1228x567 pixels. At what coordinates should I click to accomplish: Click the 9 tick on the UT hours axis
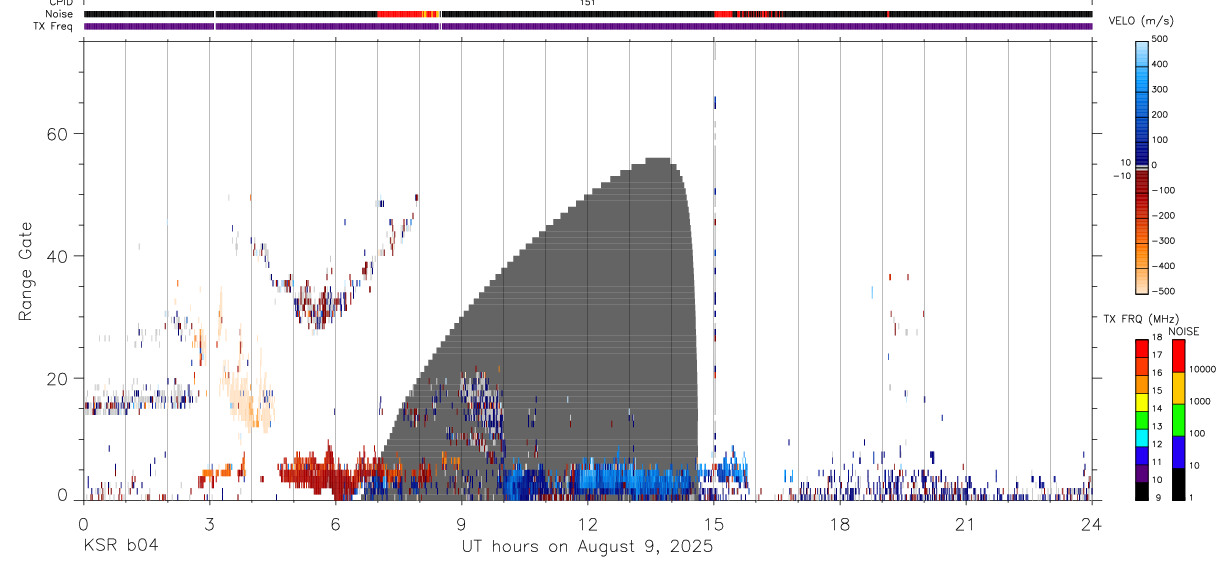point(461,523)
